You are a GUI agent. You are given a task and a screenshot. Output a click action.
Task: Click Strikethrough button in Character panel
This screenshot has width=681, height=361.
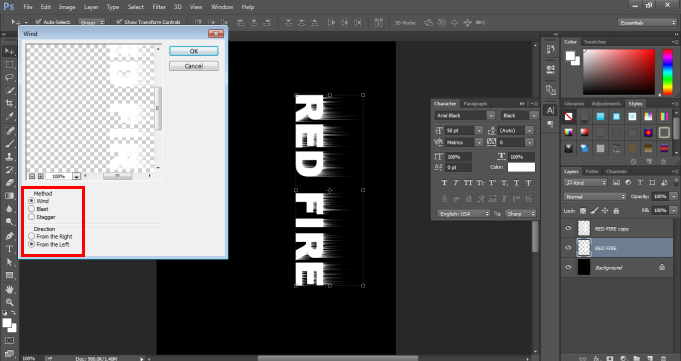(529, 183)
